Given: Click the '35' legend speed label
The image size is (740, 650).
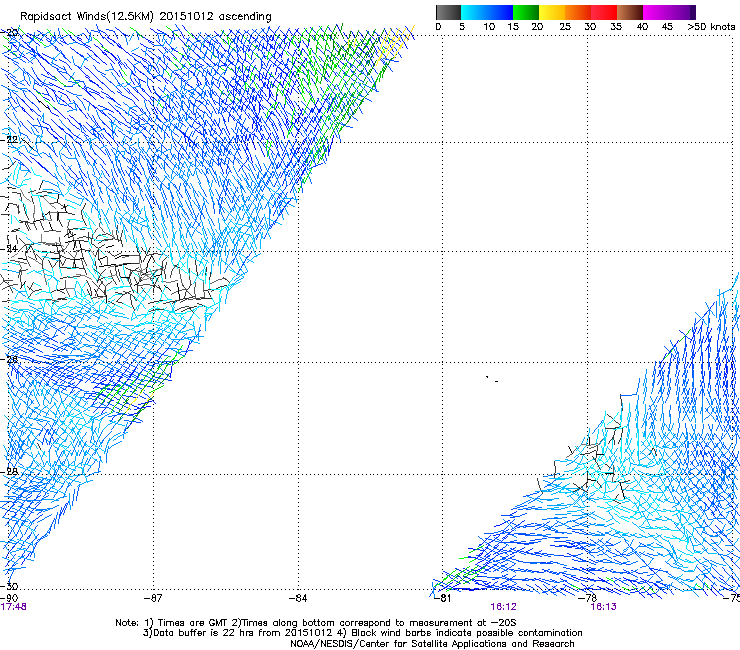Looking at the screenshot, I should coord(616,27).
